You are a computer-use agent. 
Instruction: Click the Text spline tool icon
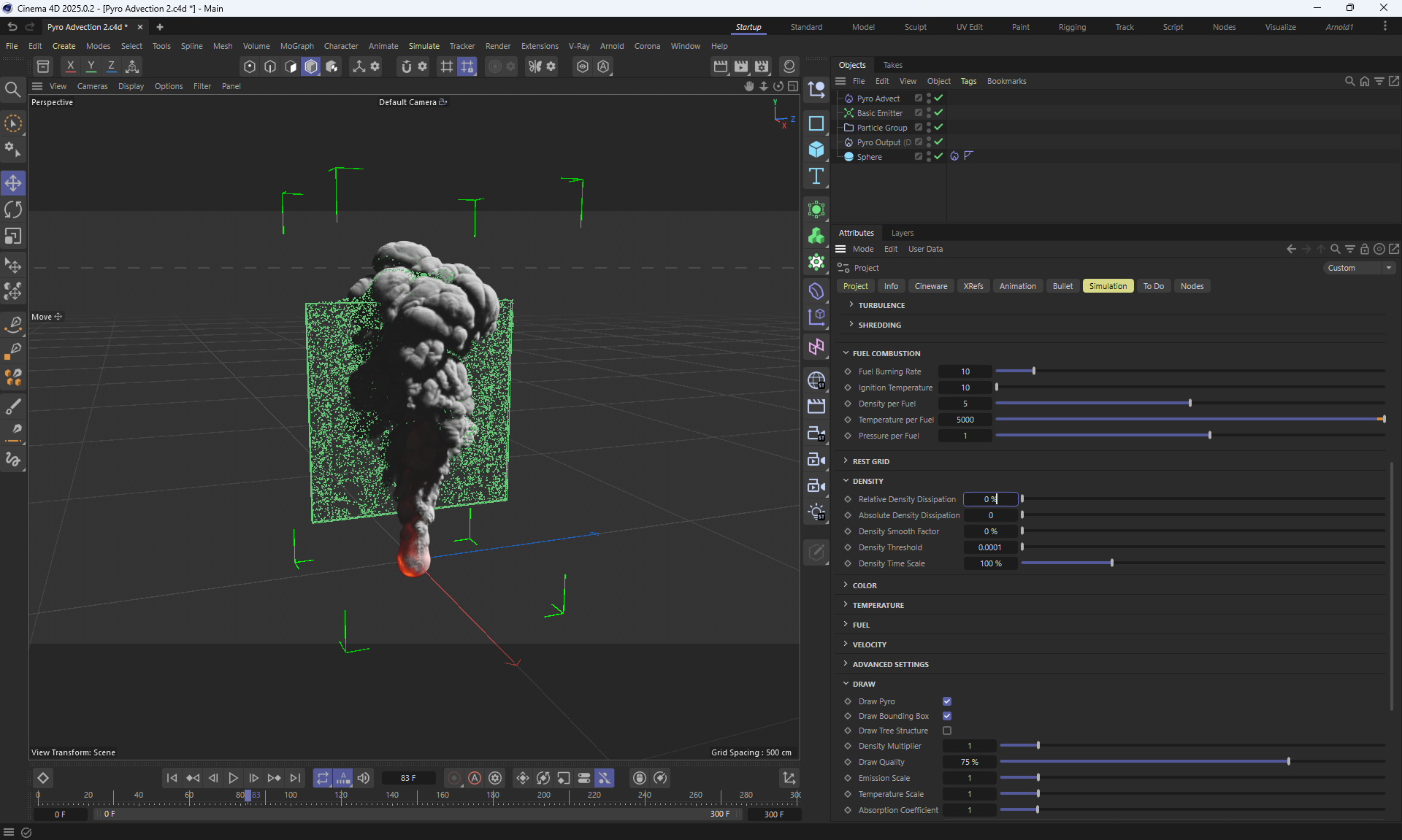(x=816, y=176)
